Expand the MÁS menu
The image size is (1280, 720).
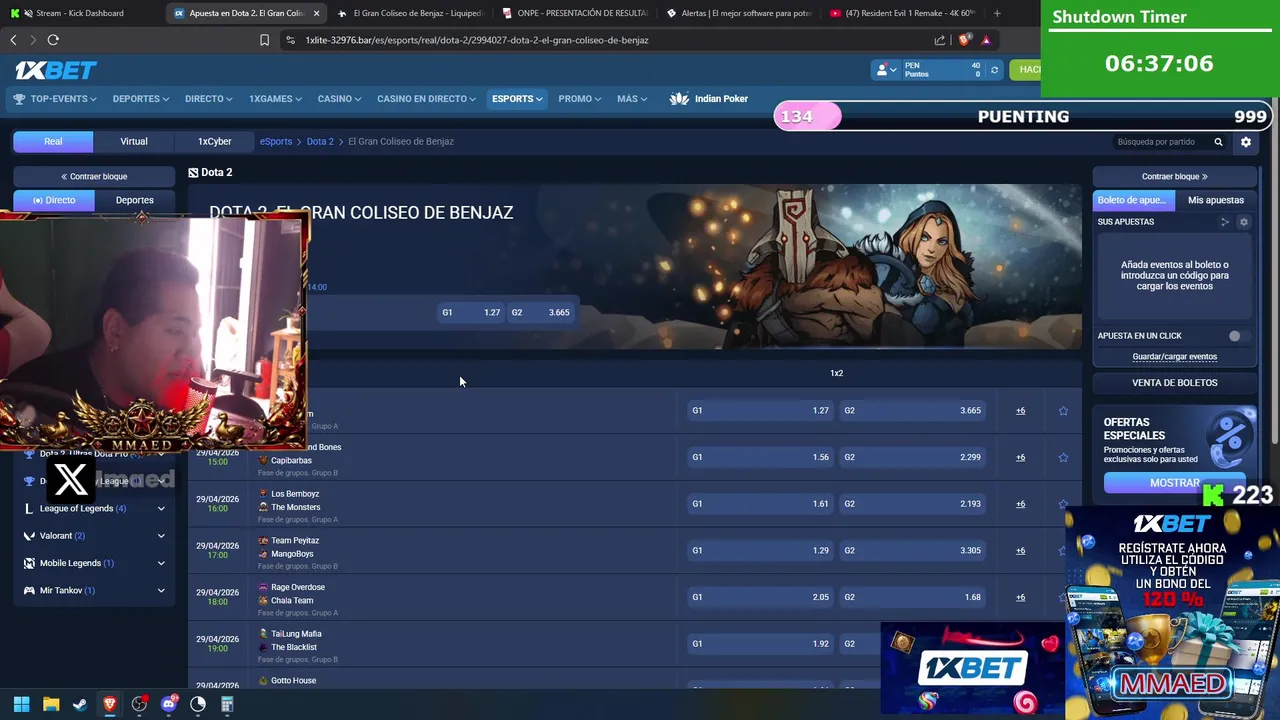click(632, 99)
